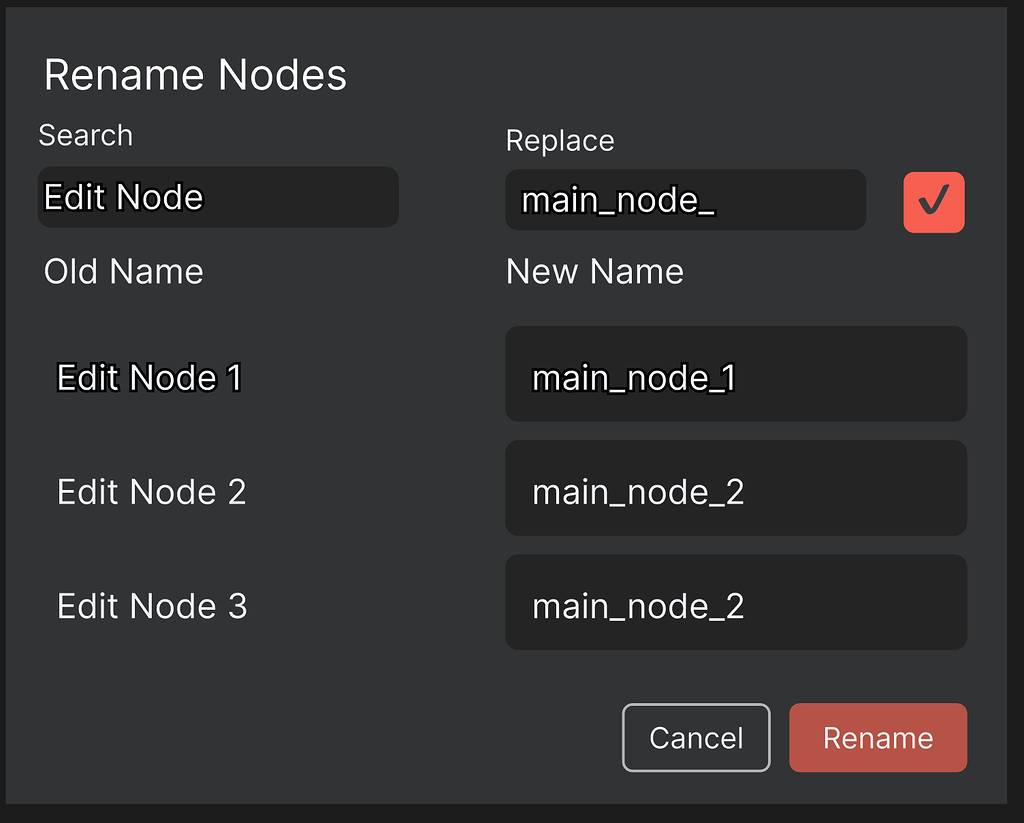Click the Replace column label
Viewport: 1024px width, 823px height.
559,141
